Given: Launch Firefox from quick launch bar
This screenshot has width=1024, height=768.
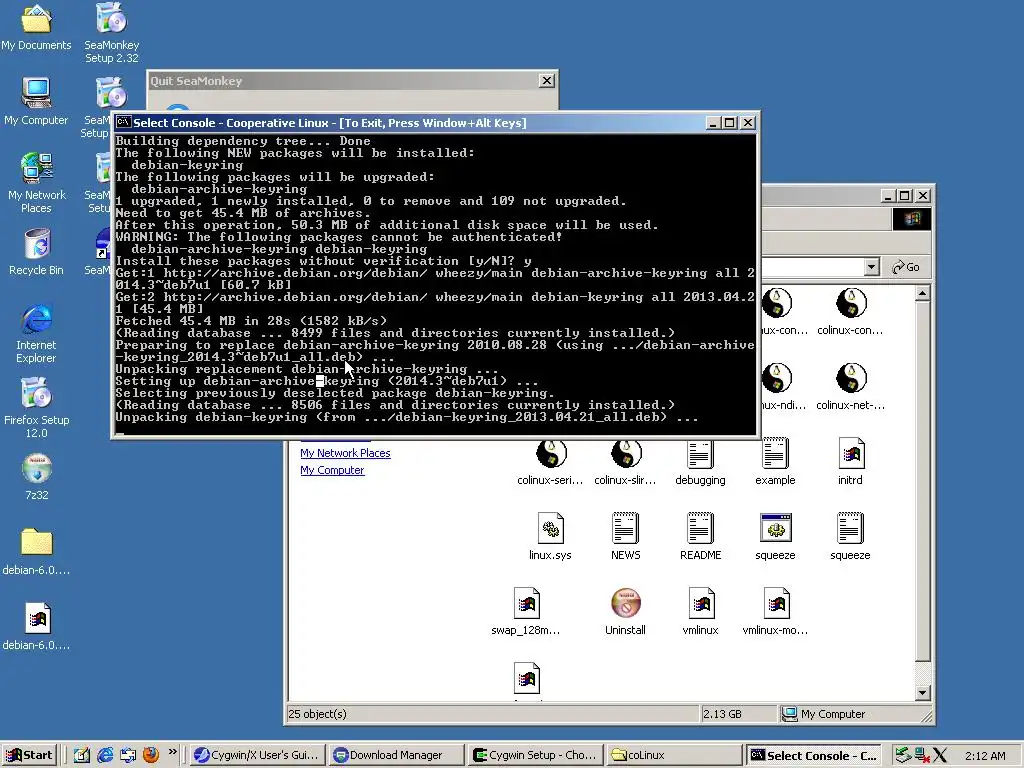Looking at the screenshot, I should tap(151, 756).
